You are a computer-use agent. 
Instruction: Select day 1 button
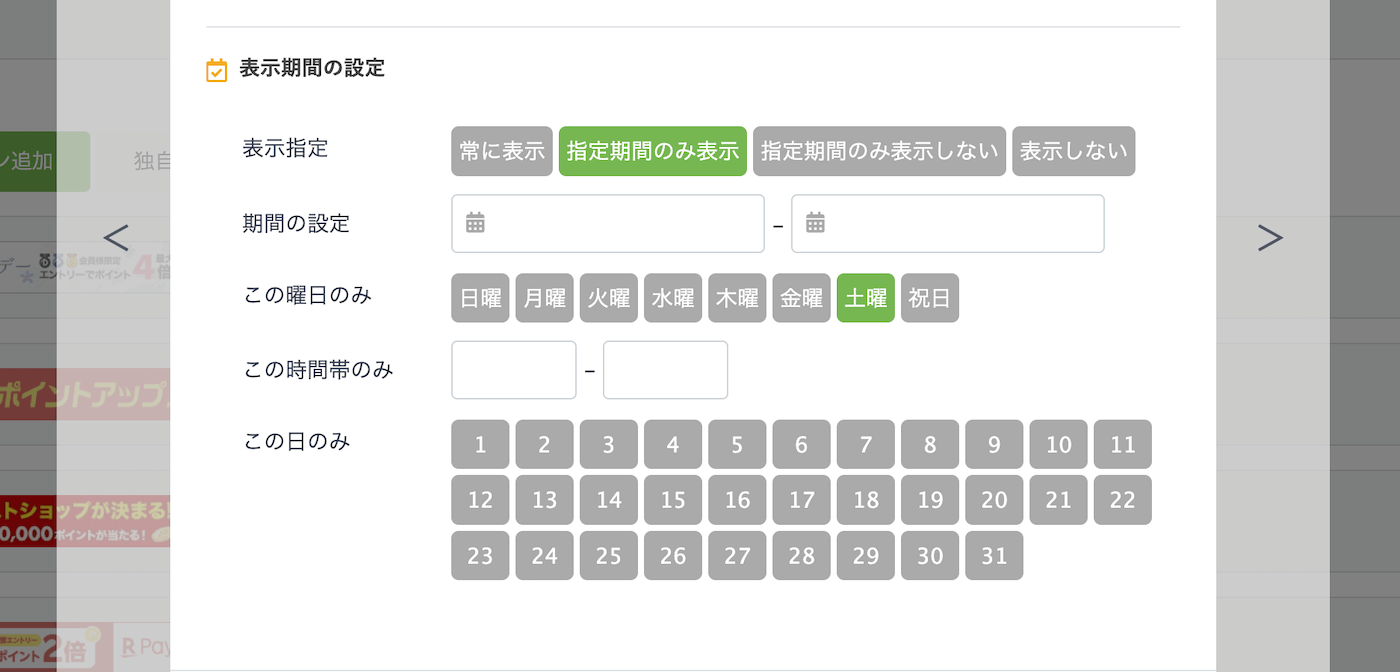pyautogui.click(x=480, y=445)
